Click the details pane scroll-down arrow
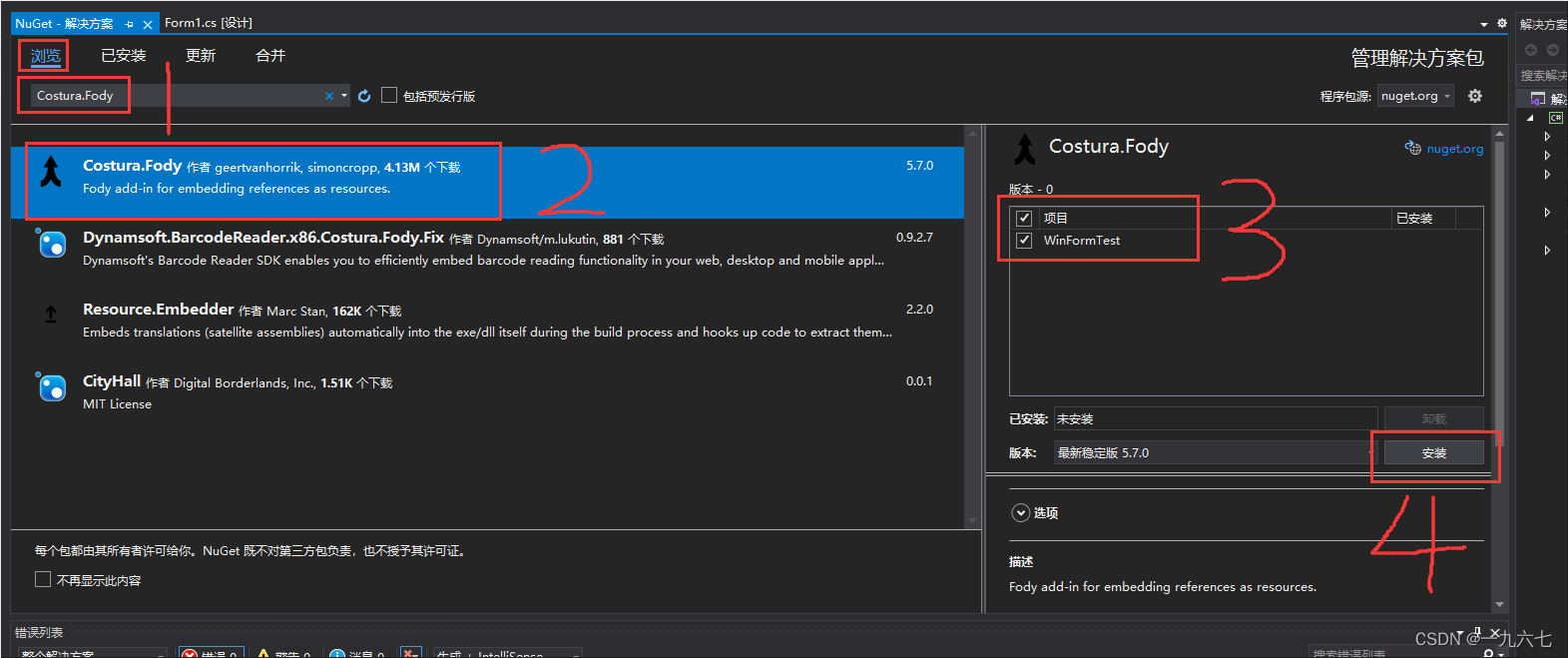The height and width of the screenshot is (658, 1568). pyautogui.click(x=1499, y=604)
